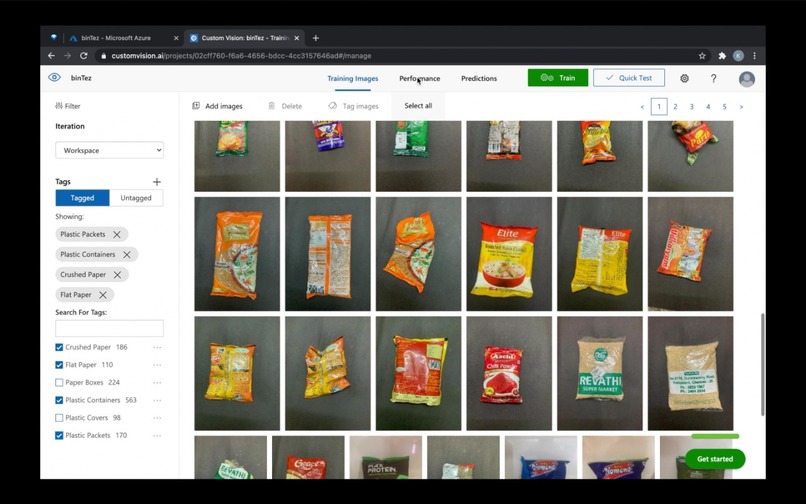Select the Custom Vision binTez browser tab
806x504 pixels.
point(245,38)
